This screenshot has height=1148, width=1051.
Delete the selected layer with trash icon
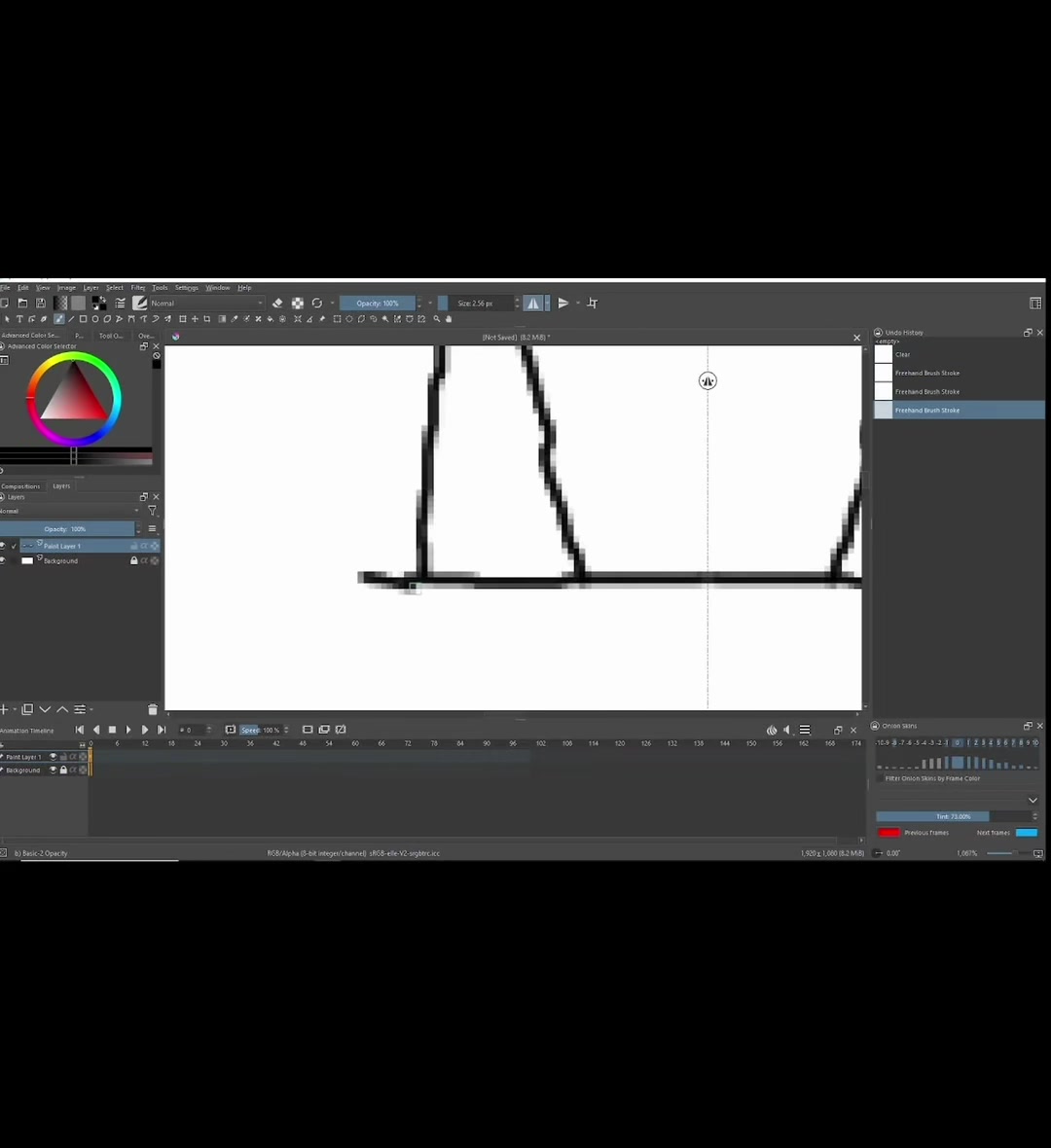[153, 709]
